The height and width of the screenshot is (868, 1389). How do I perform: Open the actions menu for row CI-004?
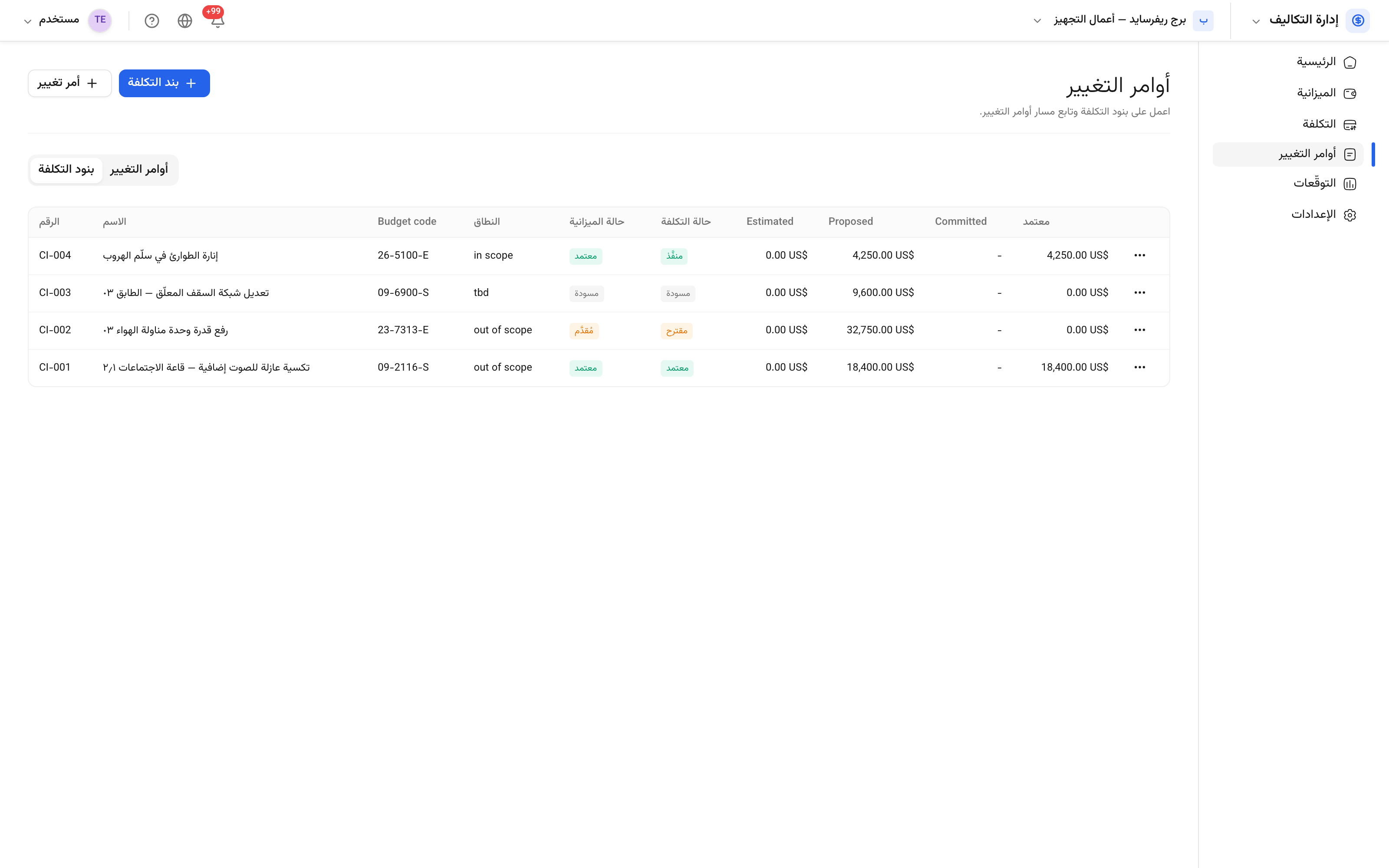pyautogui.click(x=1139, y=256)
